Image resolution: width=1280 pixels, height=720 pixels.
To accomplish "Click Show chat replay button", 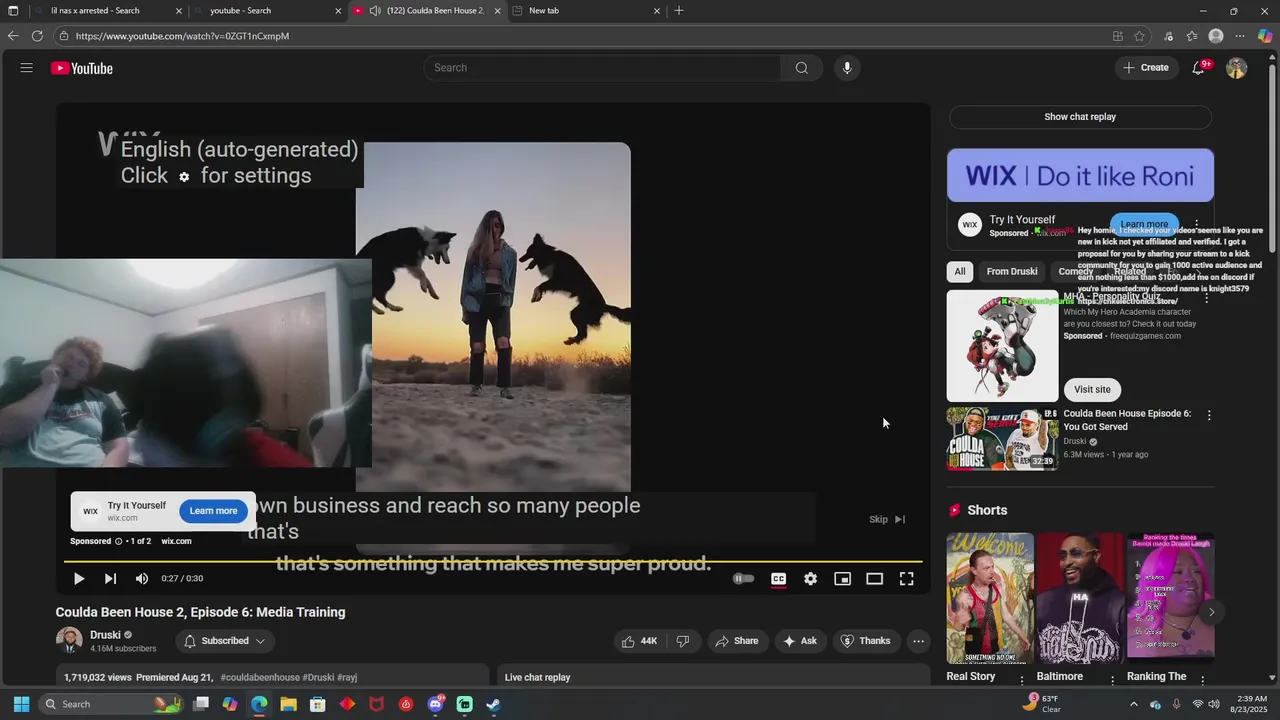I will click(x=1080, y=117).
